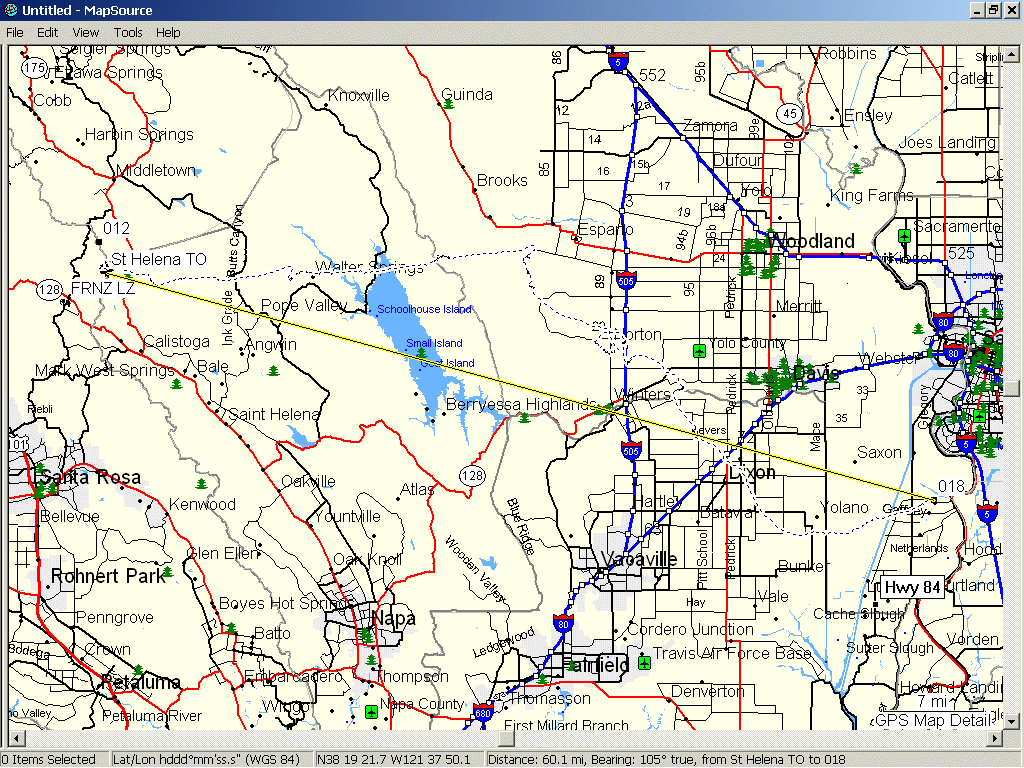Click the airport icon near Sacramento label
This screenshot has height=768, width=1024.
tap(904, 235)
